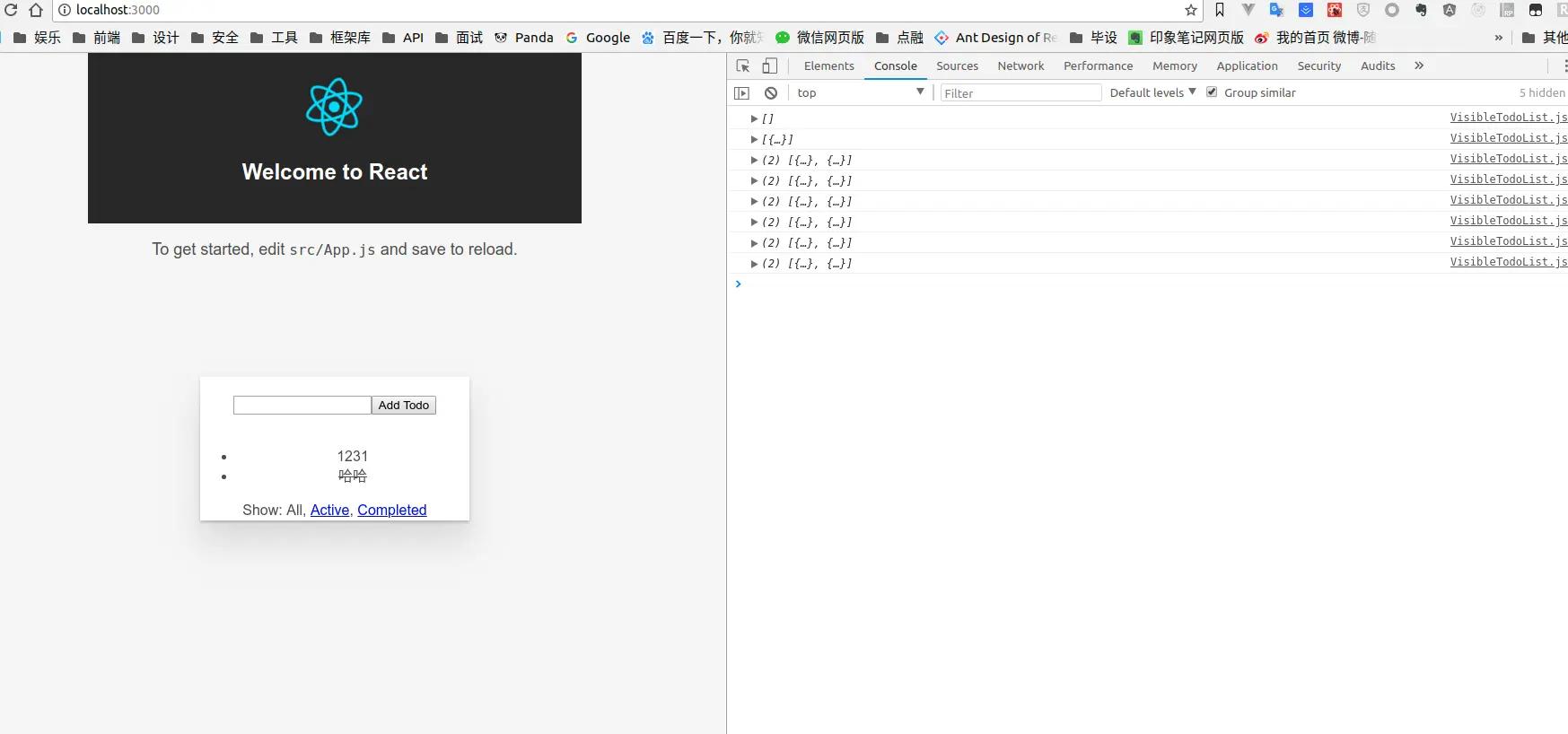1568x734 pixels.
Task: Click the clear console icon
Action: pos(771,92)
